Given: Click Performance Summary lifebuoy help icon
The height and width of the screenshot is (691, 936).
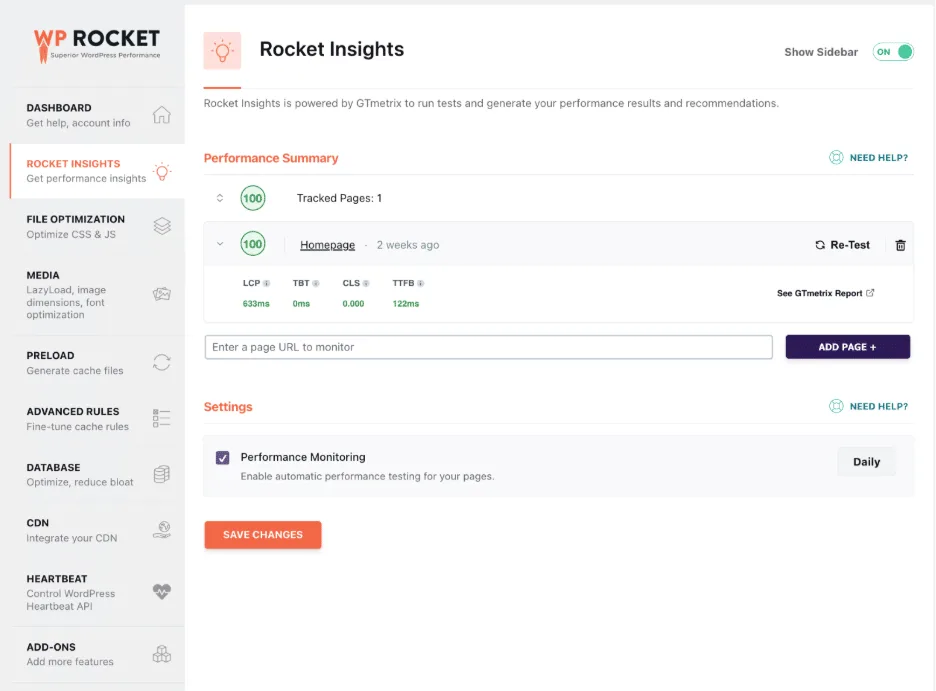Looking at the screenshot, I should [x=836, y=158].
